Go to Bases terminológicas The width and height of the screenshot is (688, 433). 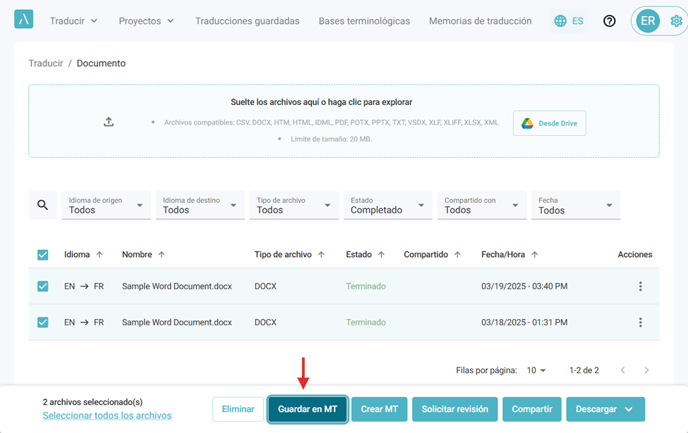(364, 21)
